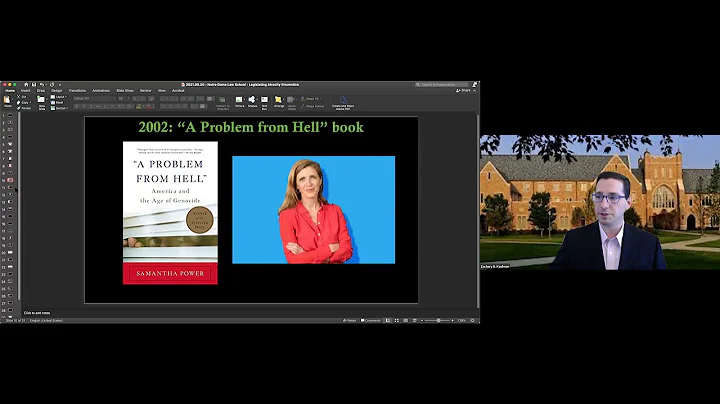
Task: Switch to the Animations tab
Action: [x=101, y=90]
